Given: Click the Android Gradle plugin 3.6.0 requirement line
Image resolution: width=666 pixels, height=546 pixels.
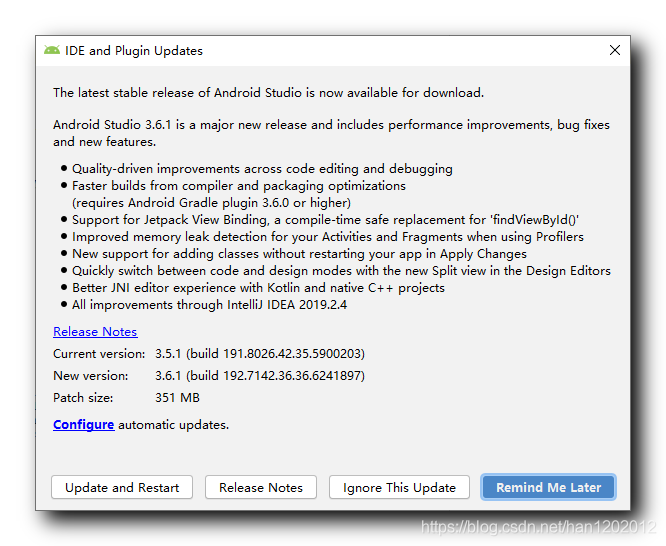Looking at the screenshot, I should [211, 203].
